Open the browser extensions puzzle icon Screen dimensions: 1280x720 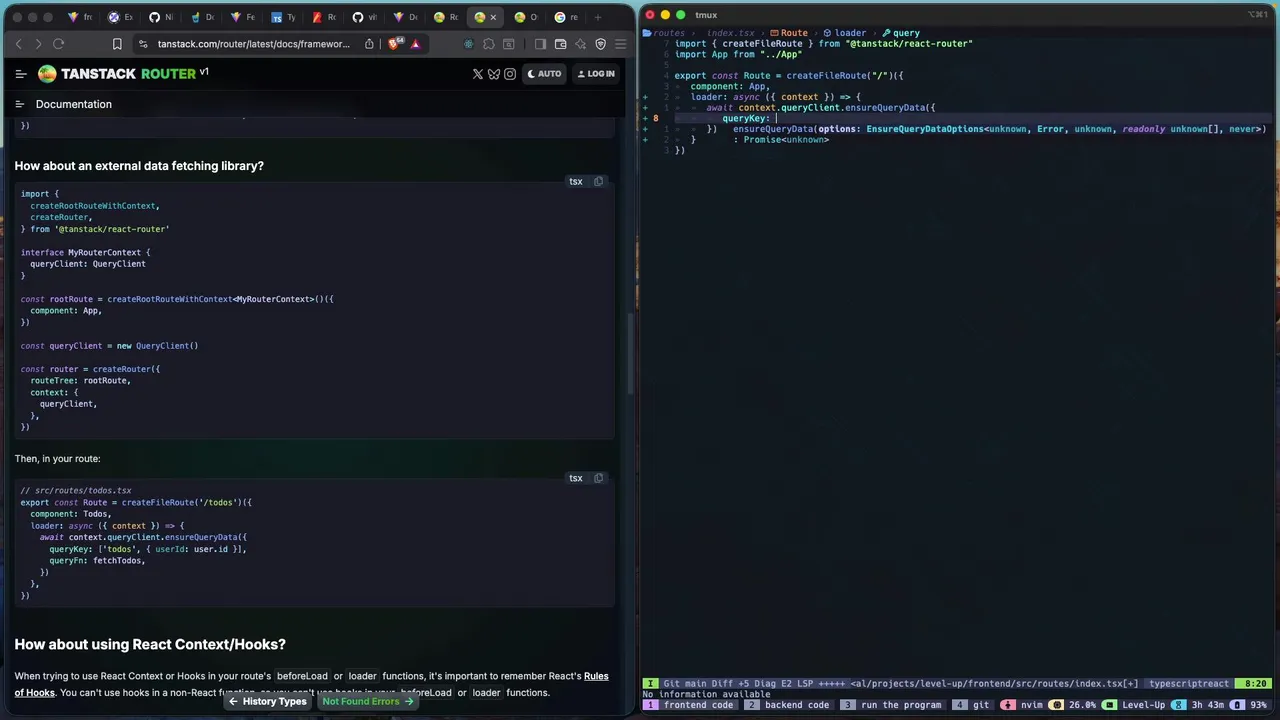point(488,44)
